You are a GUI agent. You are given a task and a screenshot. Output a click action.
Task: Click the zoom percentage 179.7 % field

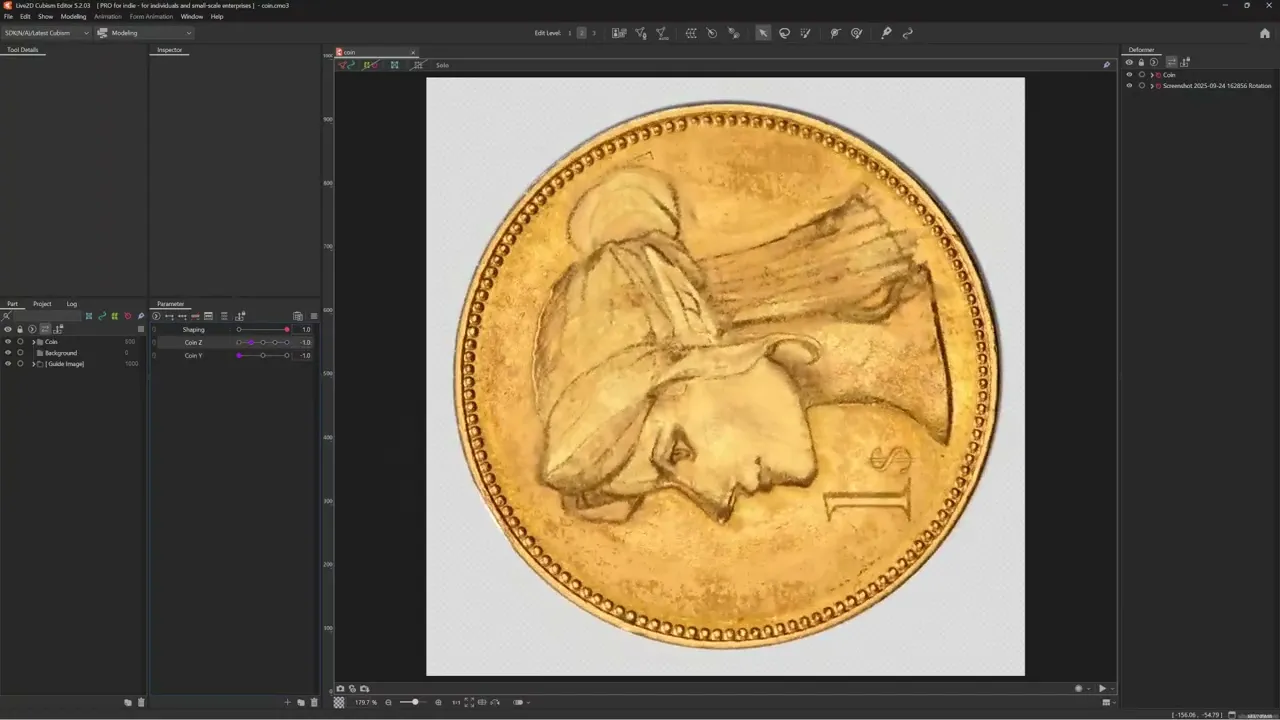click(x=365, y=702)
